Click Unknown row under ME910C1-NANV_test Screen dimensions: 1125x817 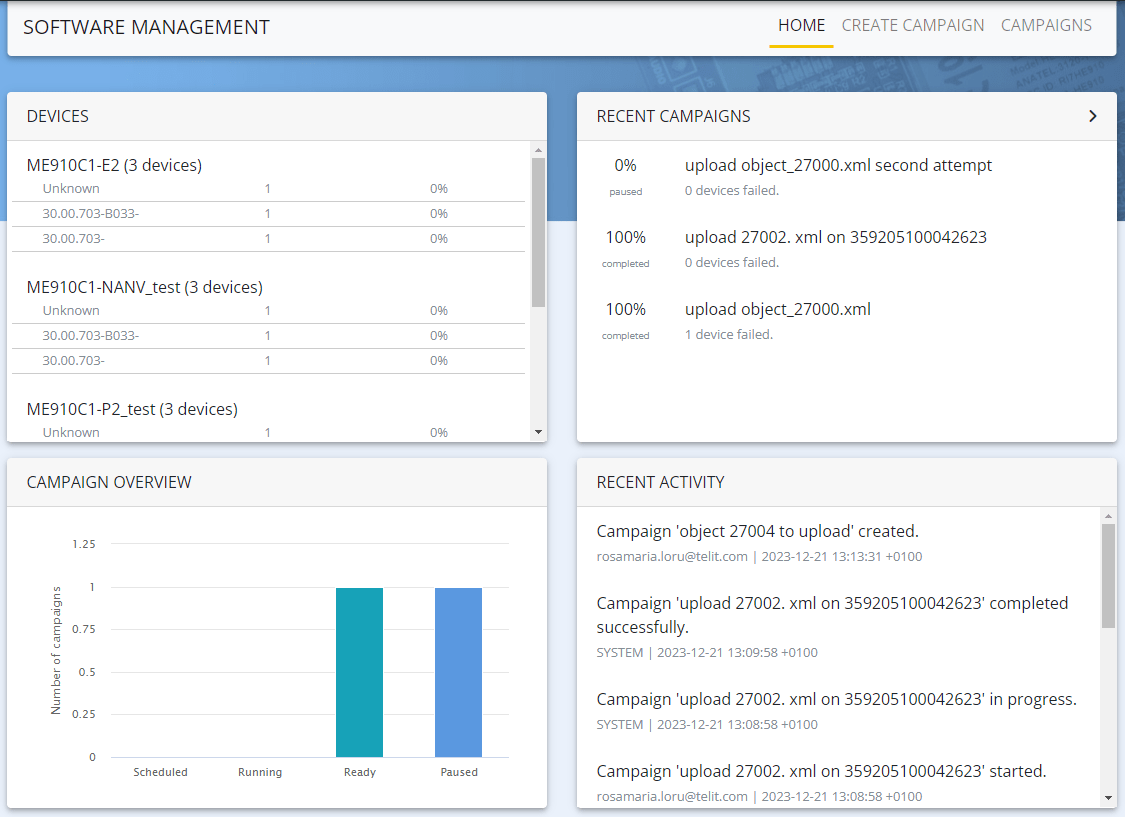point(268,311)
